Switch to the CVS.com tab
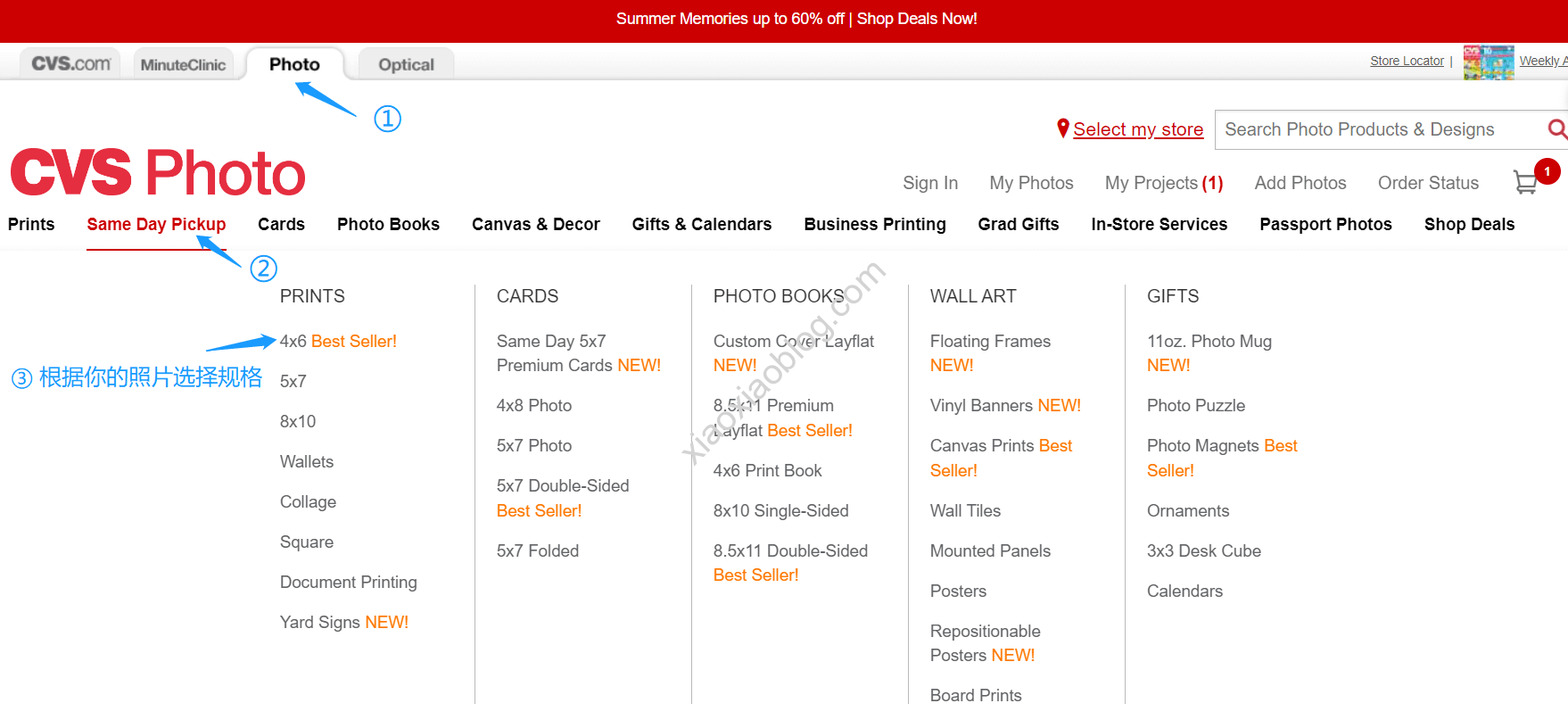 click(x=70, y=63)
